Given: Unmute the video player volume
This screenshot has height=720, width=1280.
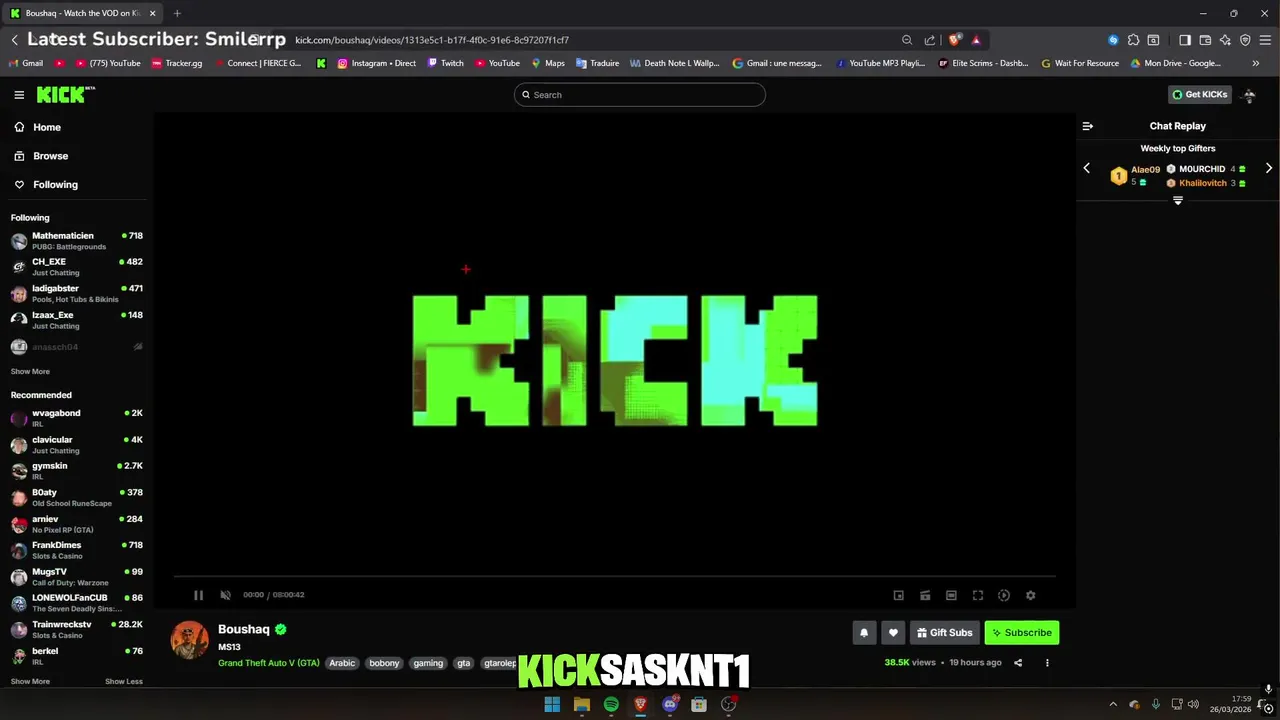Looking at the screenshot, I should tap(225, 595).
